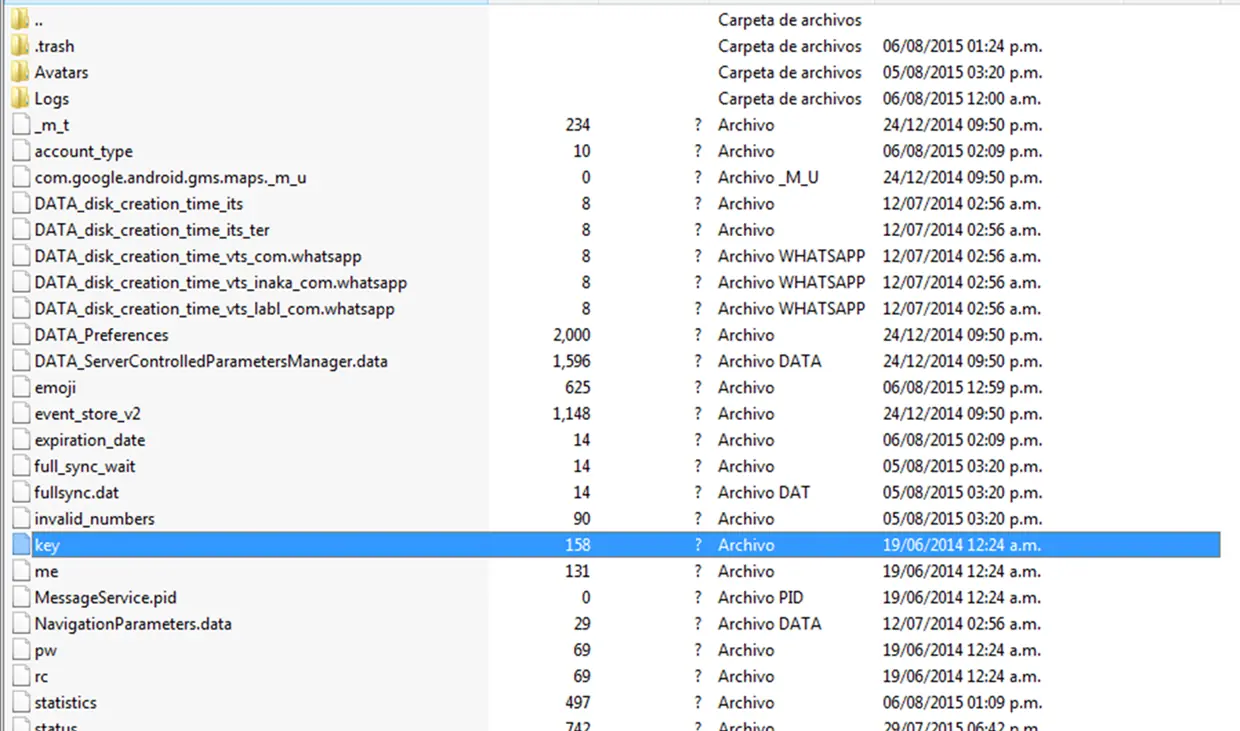Viewport: 1240px width, 731px height.
Task: Click the file icon next to invalid_numbers
Action: pyautogui.click(x=21, y=518)
